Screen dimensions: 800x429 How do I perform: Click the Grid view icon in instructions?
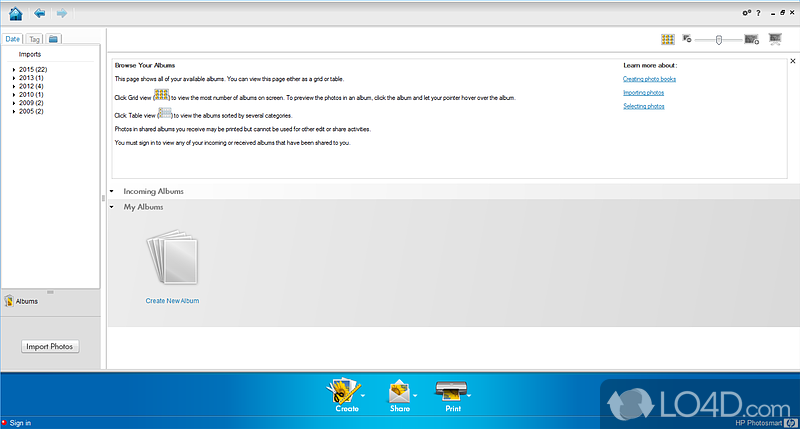point(161,95)
